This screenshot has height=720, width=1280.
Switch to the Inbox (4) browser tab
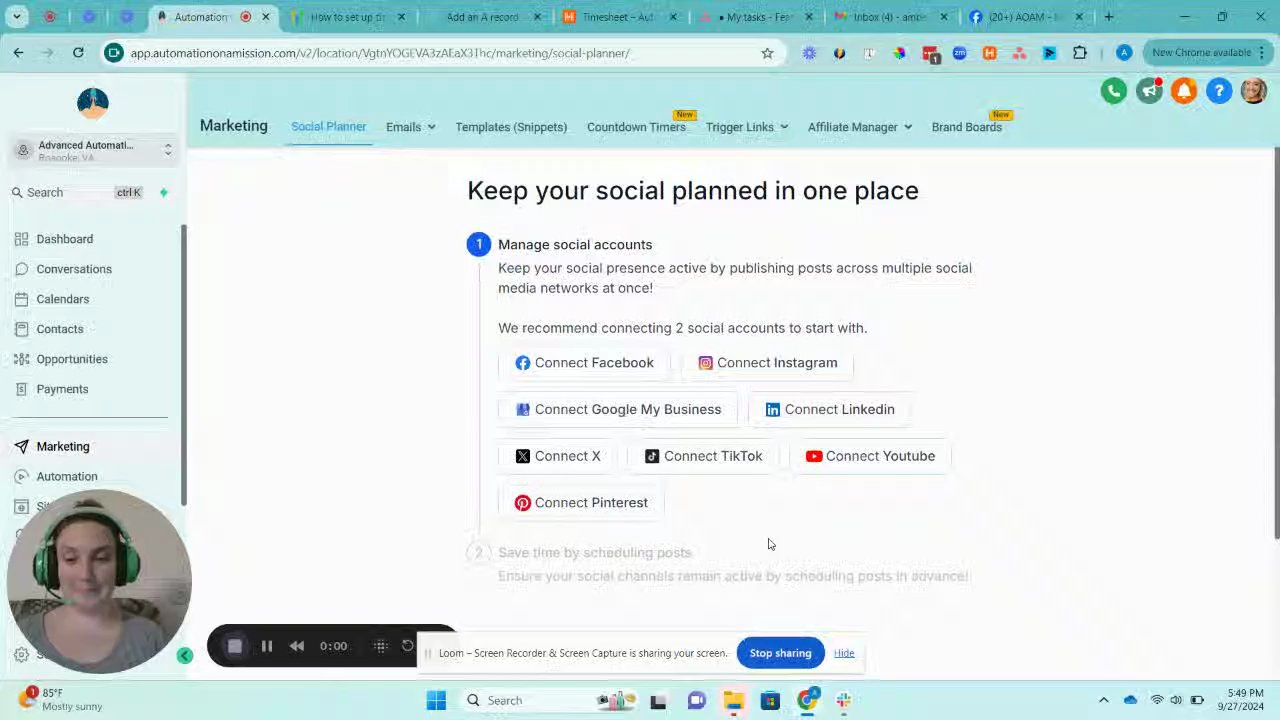click(891, 17)
